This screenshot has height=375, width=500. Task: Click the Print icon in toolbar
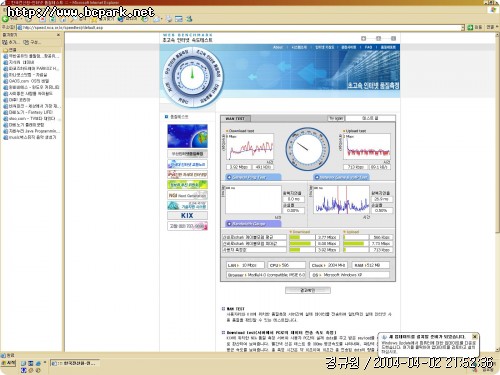(169, 19)
